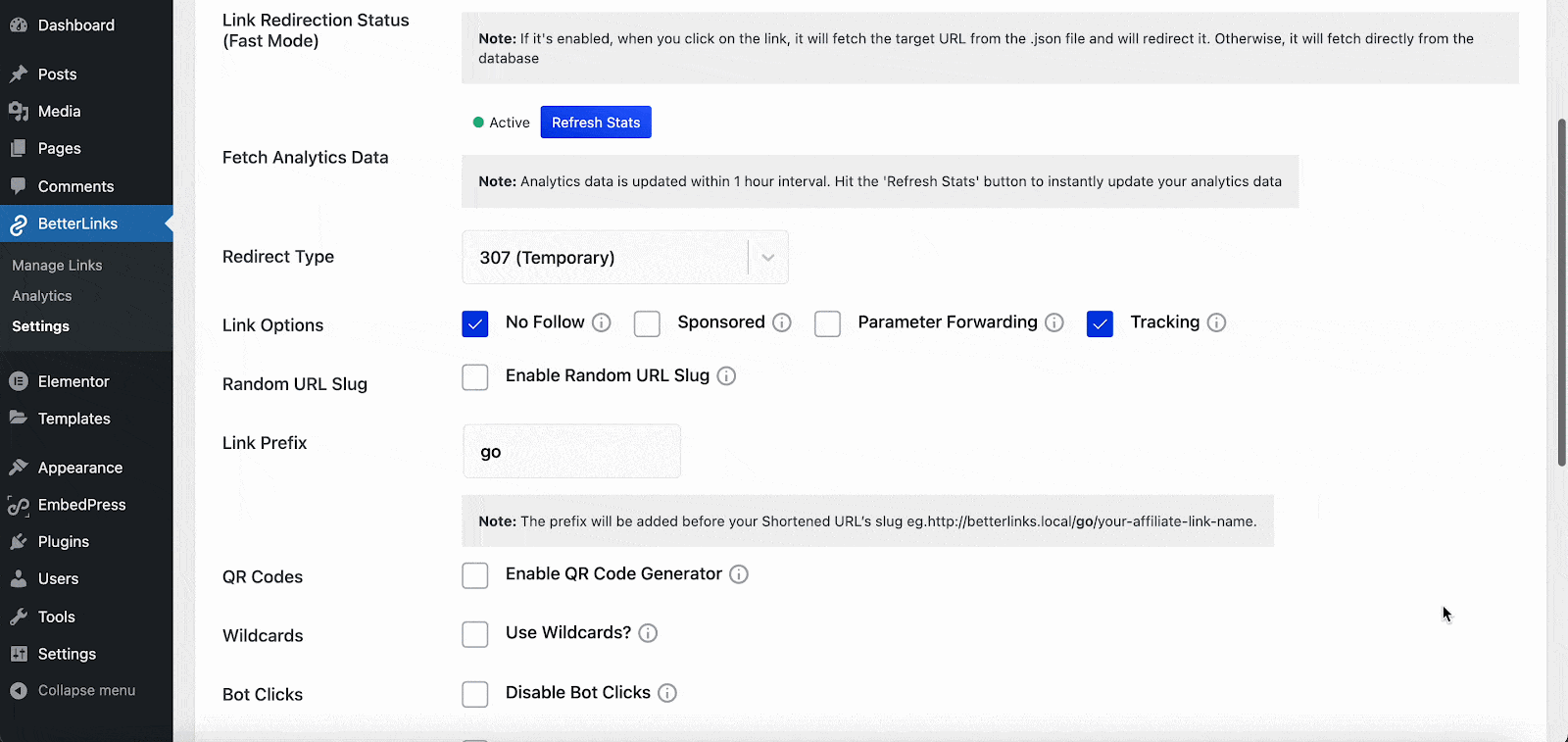This screenshot has height=742, width=1568.
Task: Click the 'Redirect Type' label
Action: pyautogui.click(x=278, y=257)
